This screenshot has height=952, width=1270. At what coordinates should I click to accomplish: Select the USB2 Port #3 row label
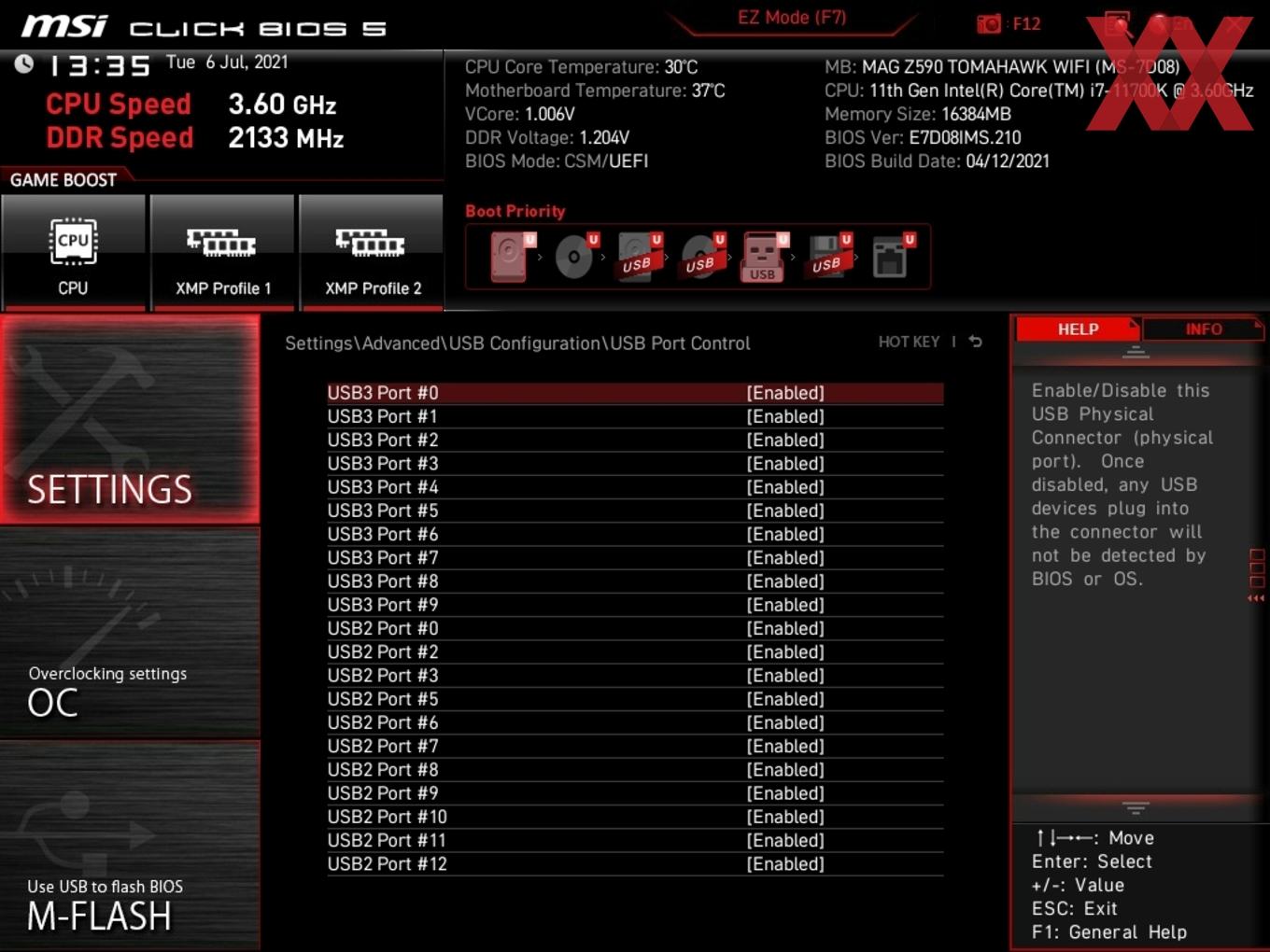383,676
